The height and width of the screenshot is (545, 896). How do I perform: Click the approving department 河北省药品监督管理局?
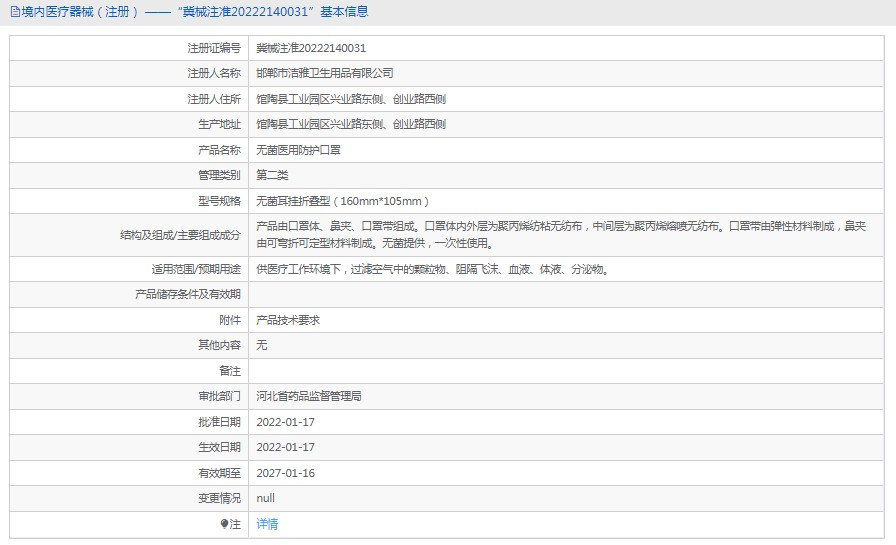pyautogui.click(x=309, y=396)
